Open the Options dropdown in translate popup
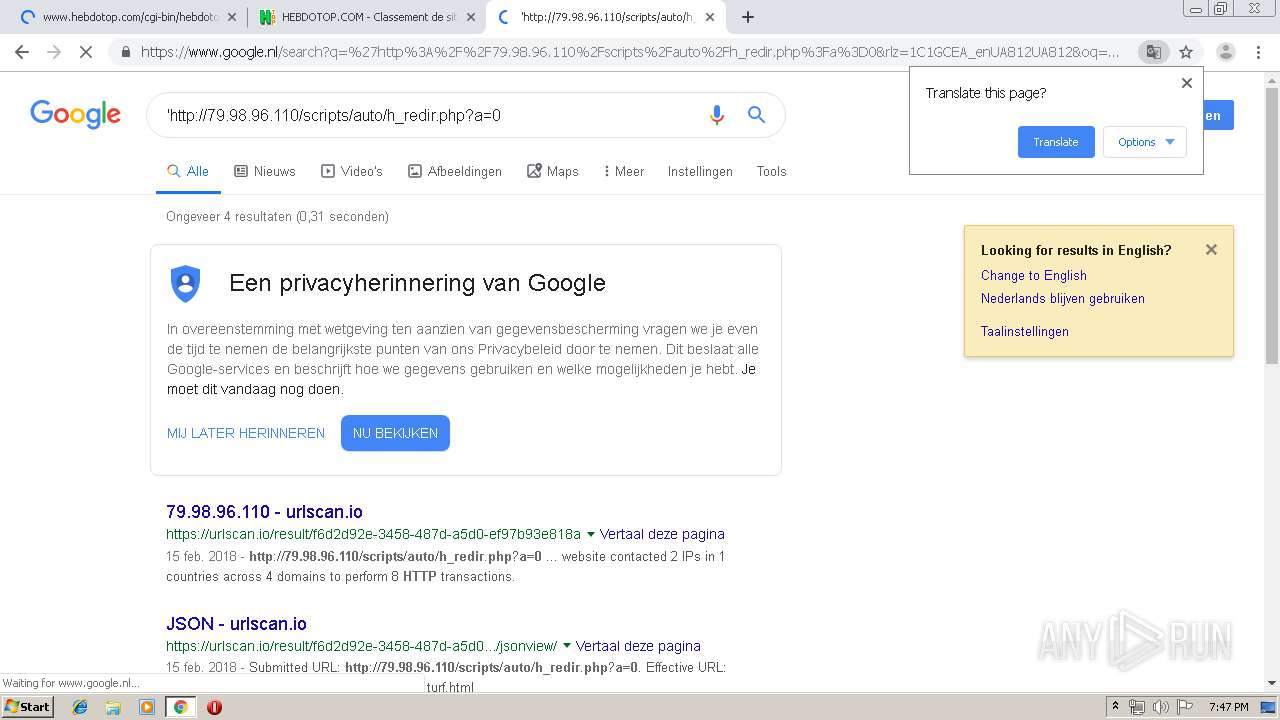Image resolution: width=1280 pixels, height=720 pixels. (x=1145, y=142)
